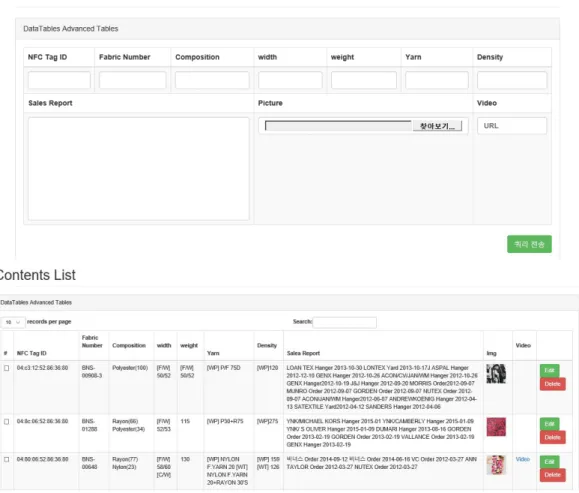Click the green submit query button
Image resolution: width=579 pixels, height=493 pixels.
[x=529, y=244]
